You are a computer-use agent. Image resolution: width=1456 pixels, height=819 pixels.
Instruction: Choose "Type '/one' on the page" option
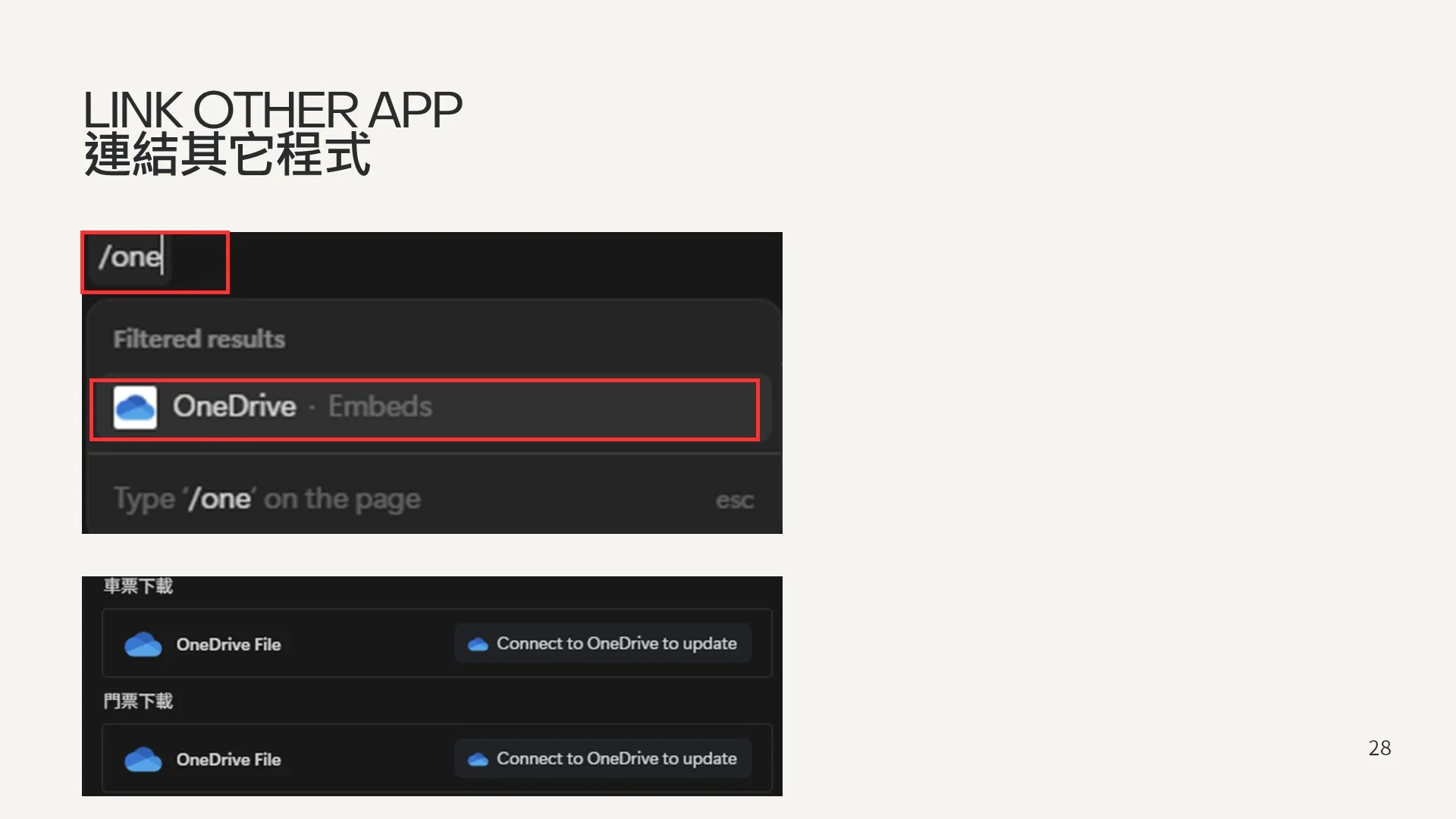(x=267, y=499)
